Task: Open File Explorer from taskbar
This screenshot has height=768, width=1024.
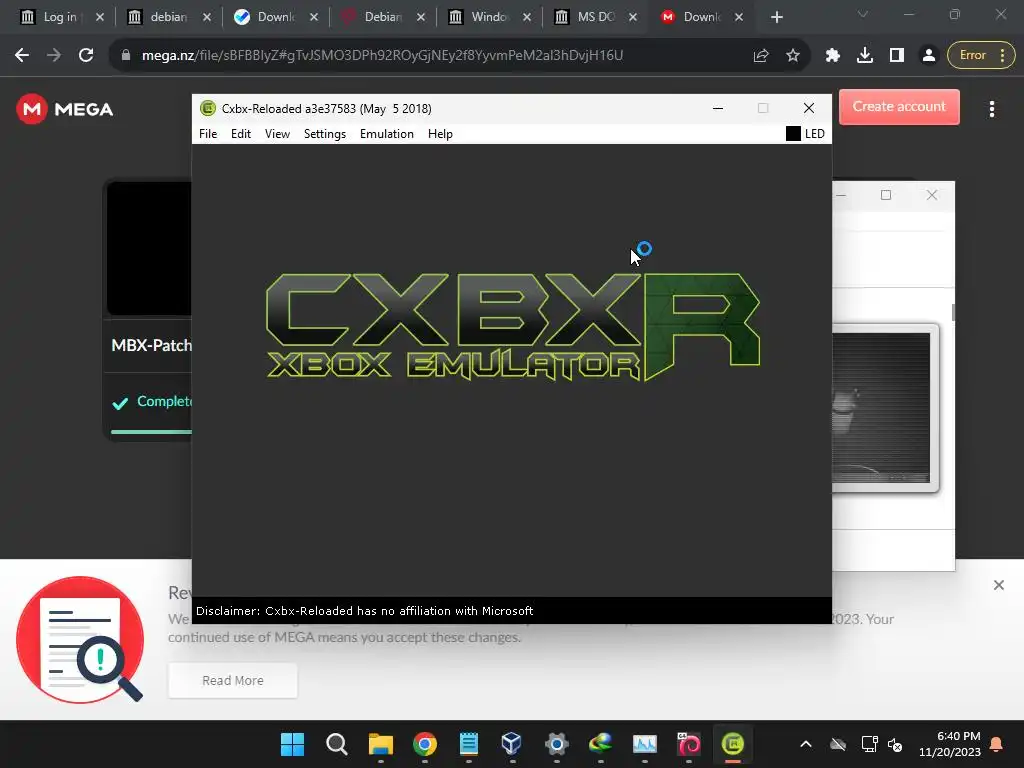Action: [x=380, y=744]
